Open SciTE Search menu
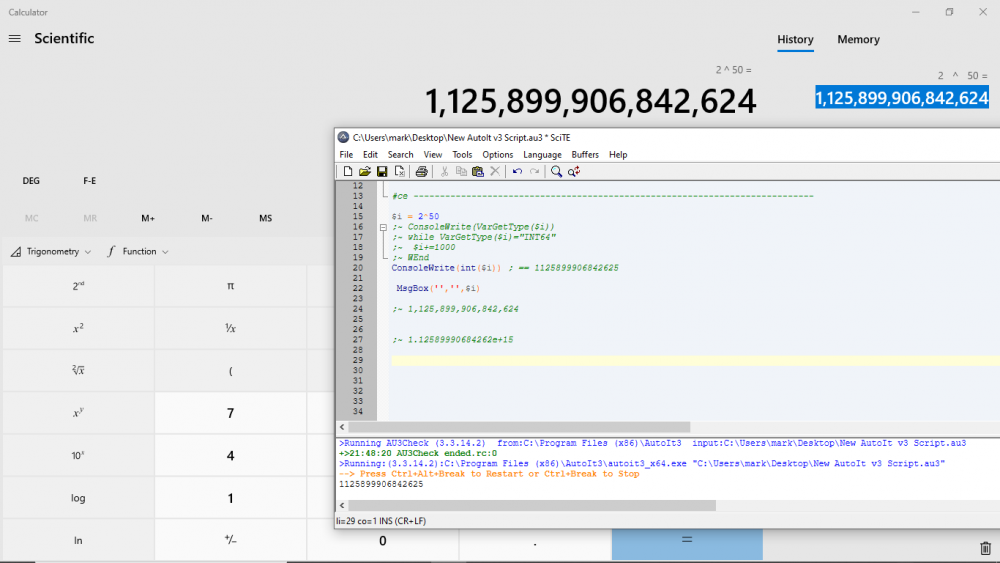The image size is (1000, 563). tap(401, 155)
